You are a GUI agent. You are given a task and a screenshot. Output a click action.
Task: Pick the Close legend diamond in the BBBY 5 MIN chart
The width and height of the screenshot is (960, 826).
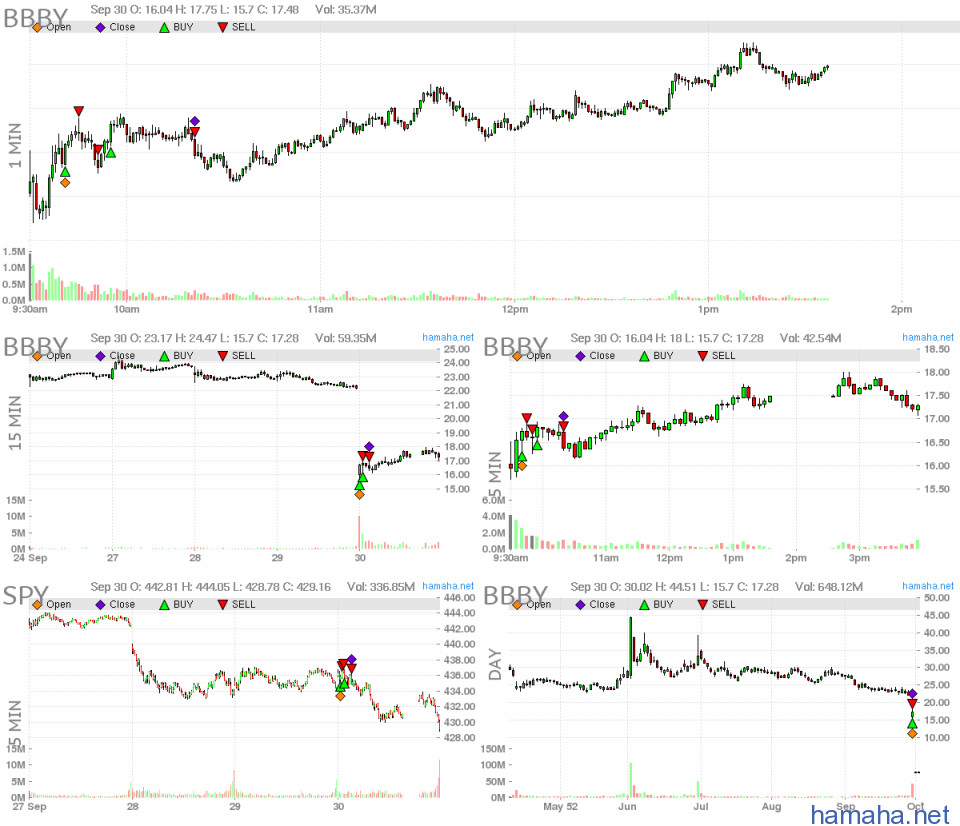click(x=580, y=356)
